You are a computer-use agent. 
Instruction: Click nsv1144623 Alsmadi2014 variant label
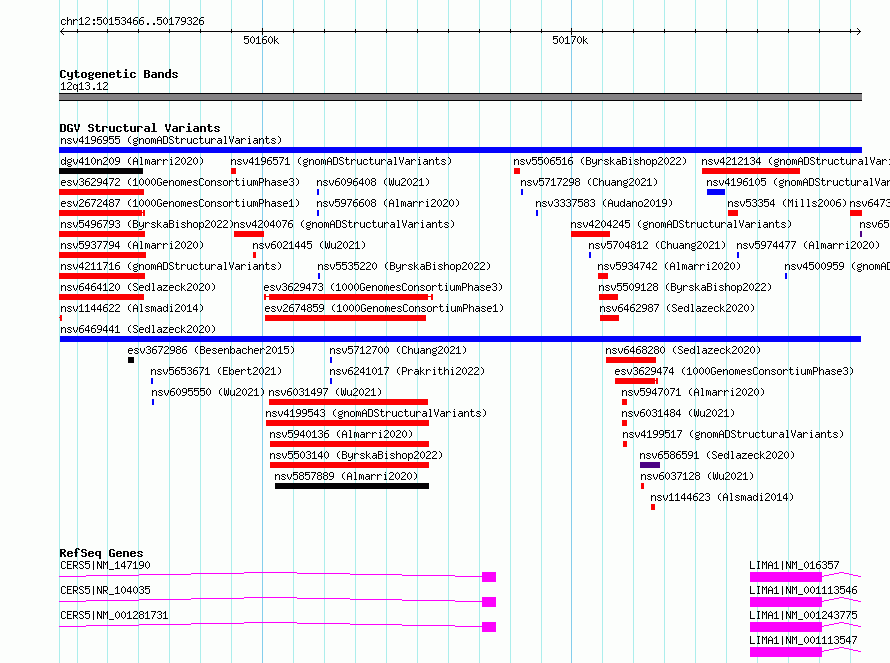(722, 497)
